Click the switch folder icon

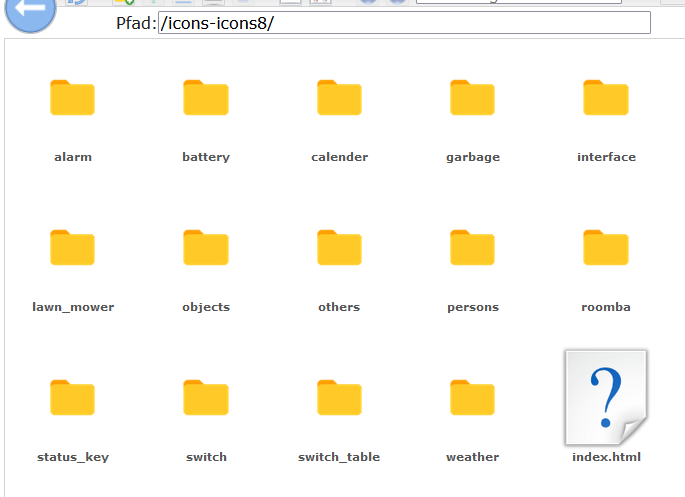tap(206, 398)
